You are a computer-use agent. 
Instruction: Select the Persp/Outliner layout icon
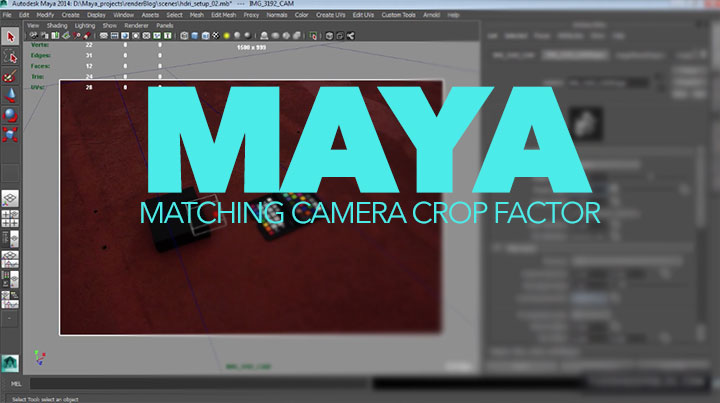10,239
